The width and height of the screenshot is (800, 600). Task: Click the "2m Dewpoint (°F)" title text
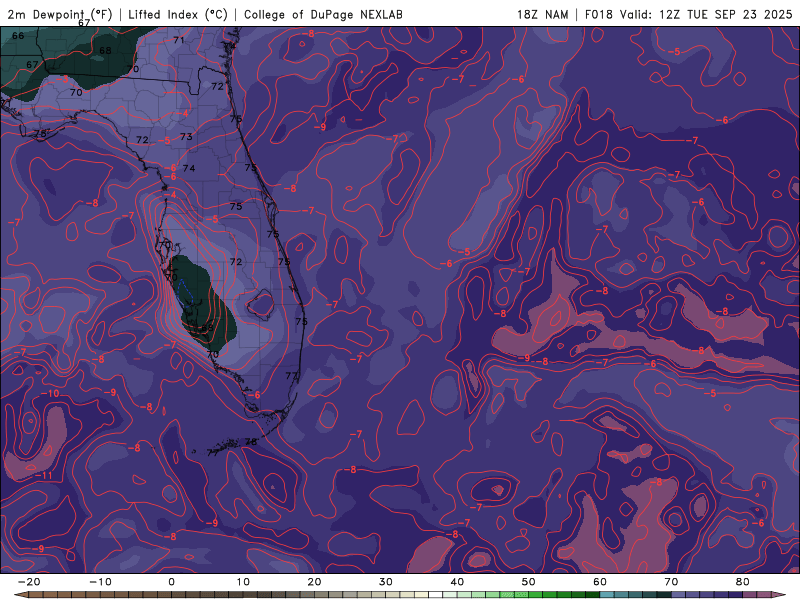coord(60,15)
